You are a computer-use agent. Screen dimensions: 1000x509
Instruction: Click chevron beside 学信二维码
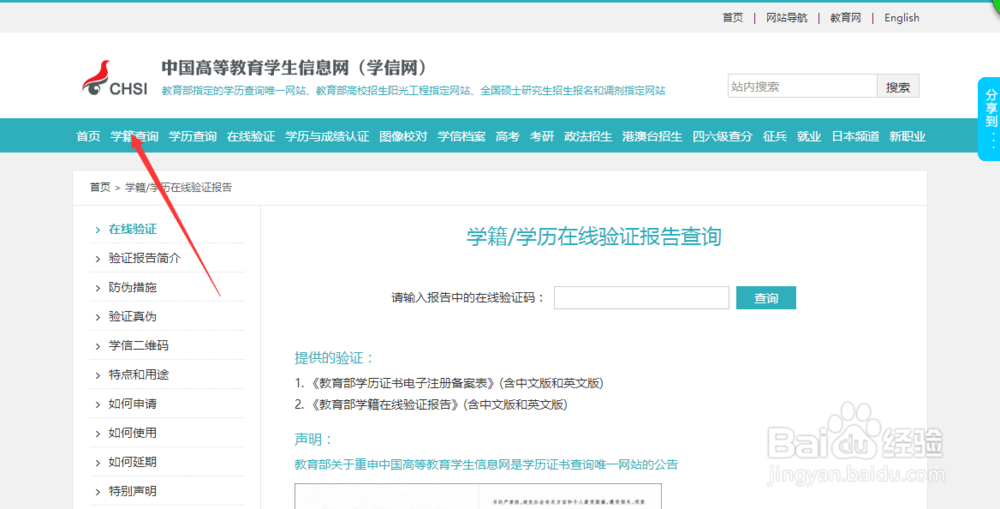98,346
